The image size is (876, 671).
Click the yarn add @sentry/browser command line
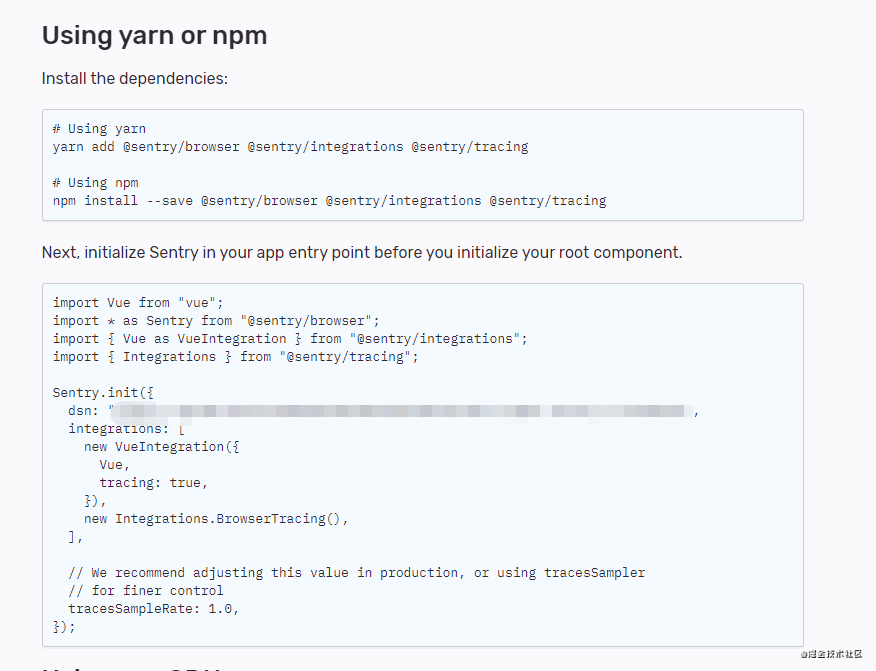coord(290,146)
